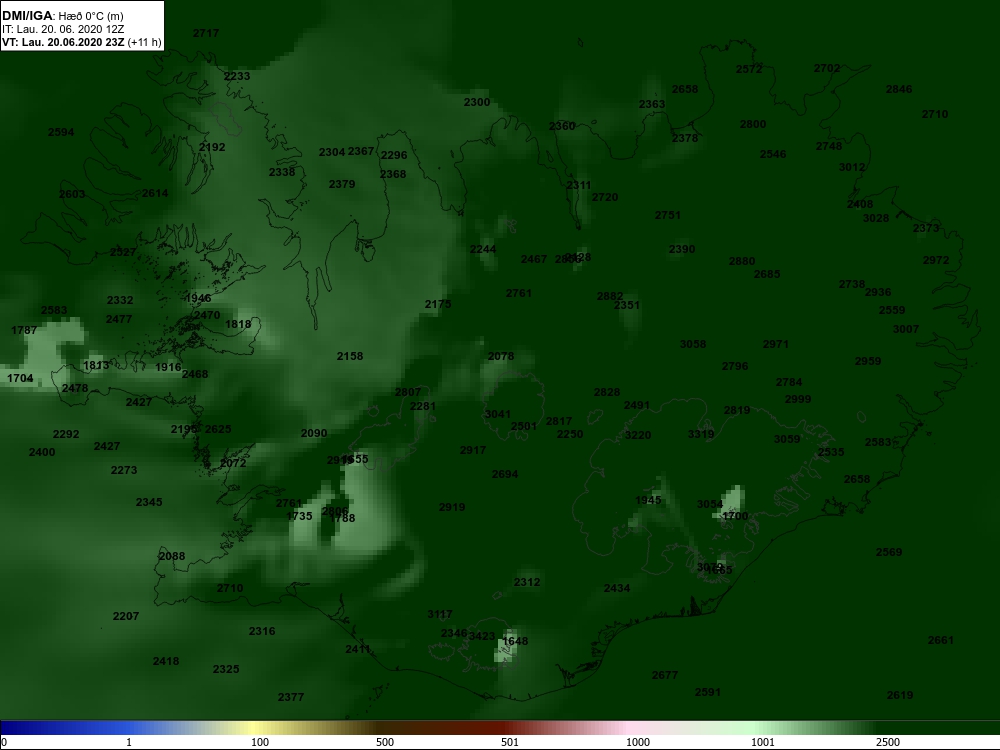Click the freezing-level value 2594
The width and height of the screenshot is (1000, 750).
coord(61,132)
